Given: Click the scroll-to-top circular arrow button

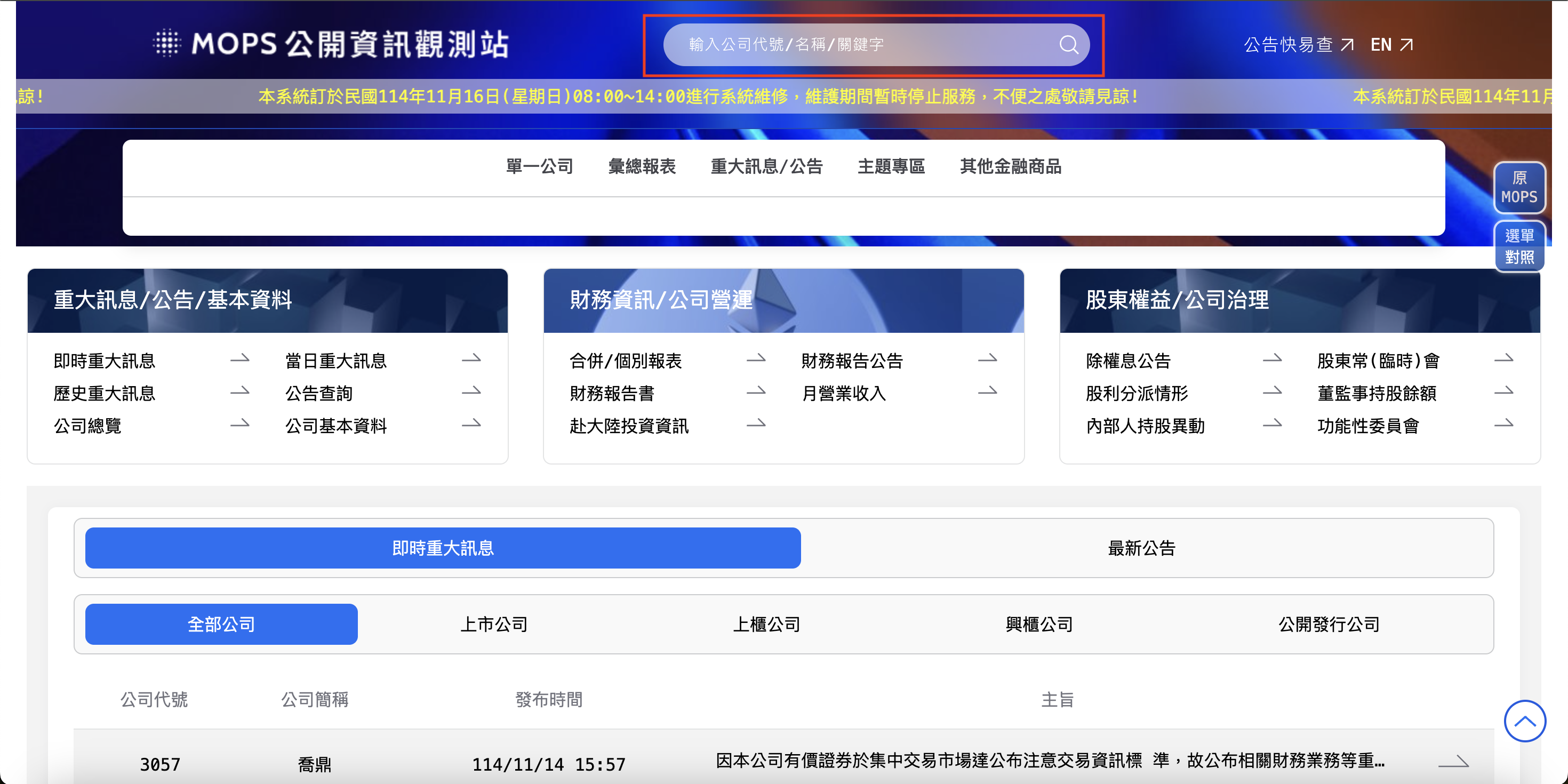Looking at the screenshot, I should pos(1524,721).
